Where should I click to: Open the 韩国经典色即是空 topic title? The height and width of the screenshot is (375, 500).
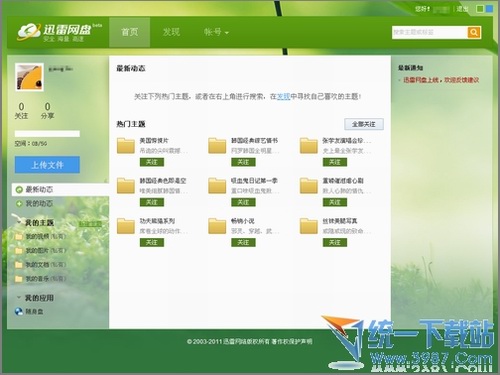163,180
